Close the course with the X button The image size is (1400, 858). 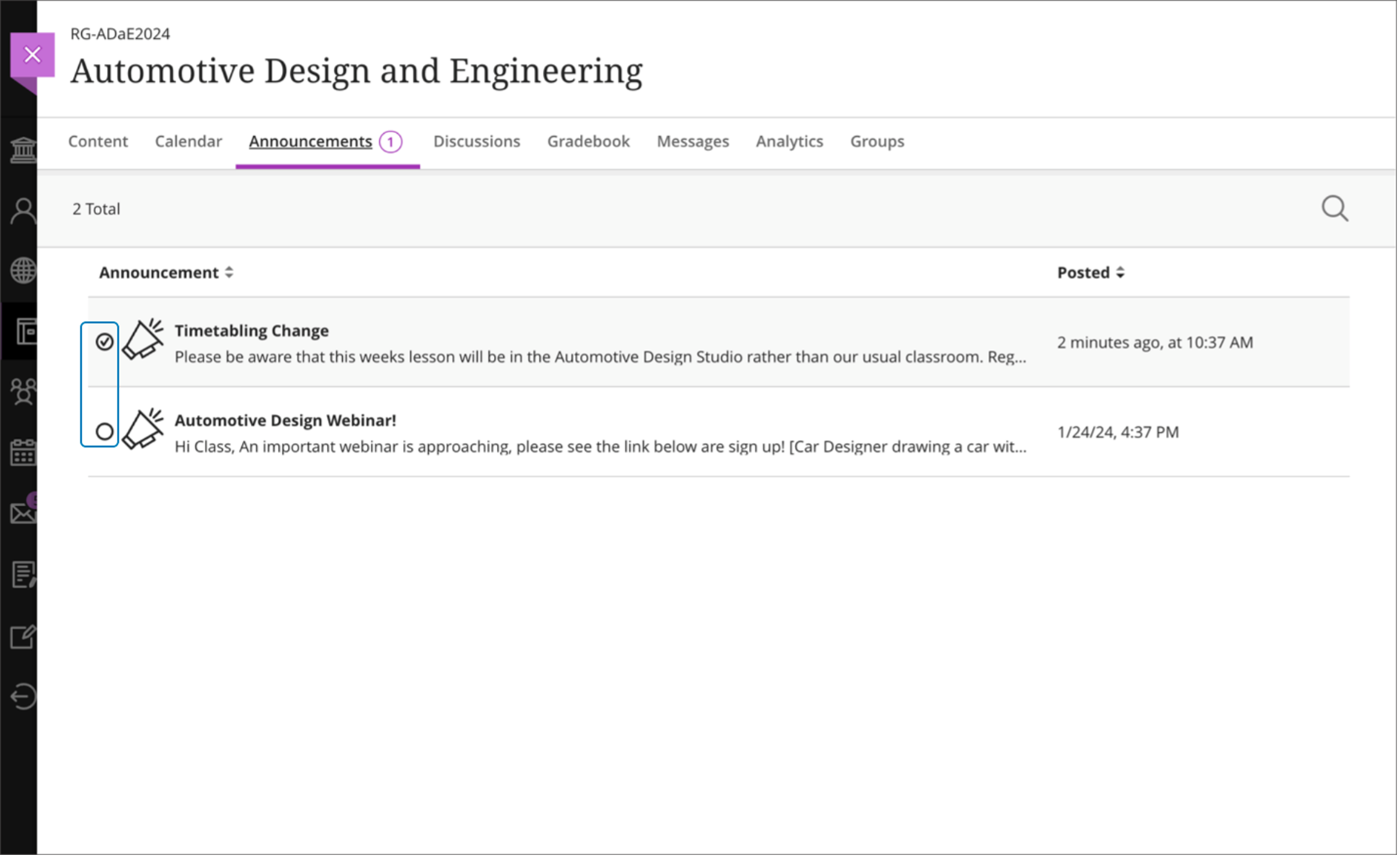(x=32, y=54)
